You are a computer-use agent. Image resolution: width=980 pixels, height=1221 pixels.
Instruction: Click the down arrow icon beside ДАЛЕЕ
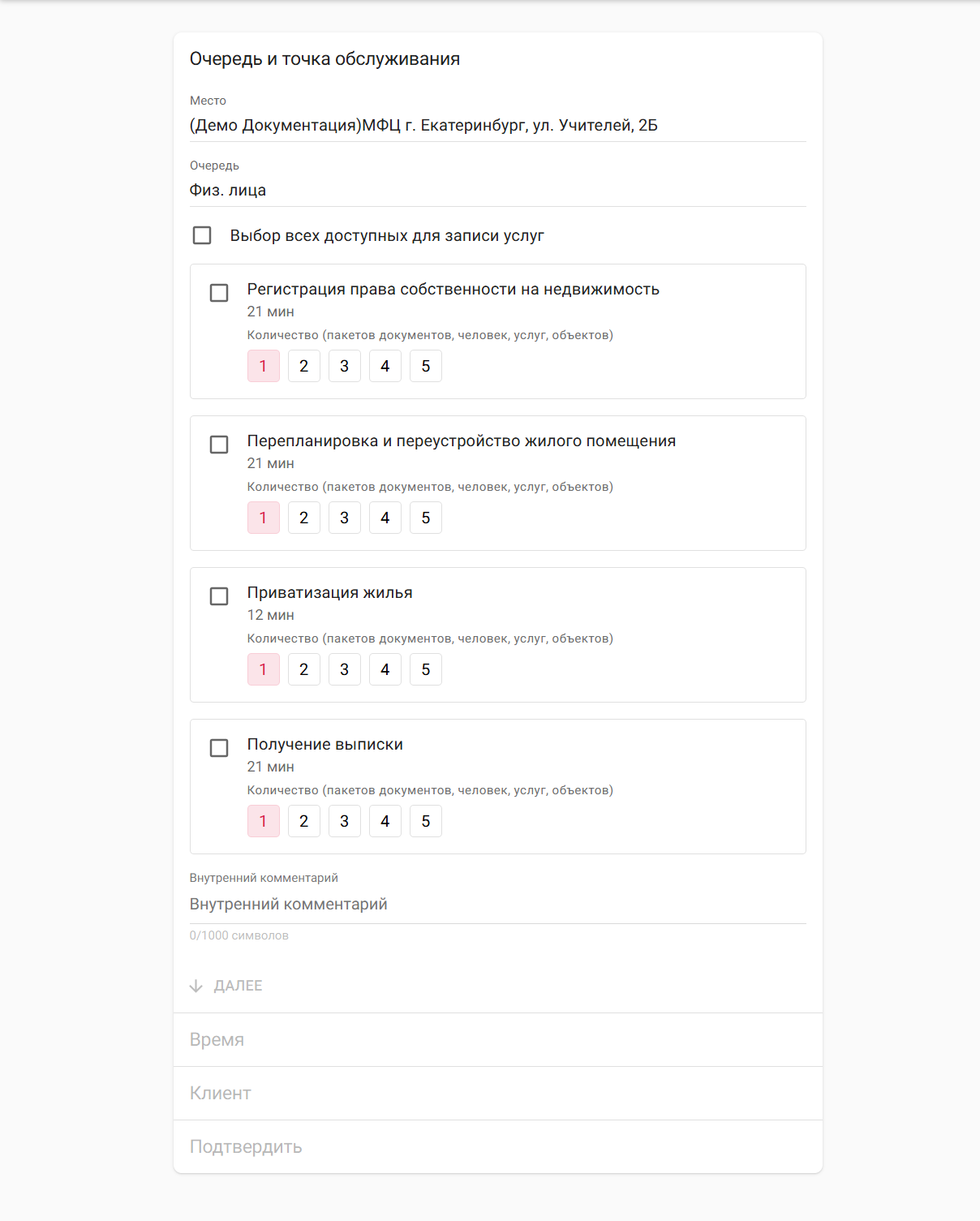pyautogui.click(x=196, y=986)
